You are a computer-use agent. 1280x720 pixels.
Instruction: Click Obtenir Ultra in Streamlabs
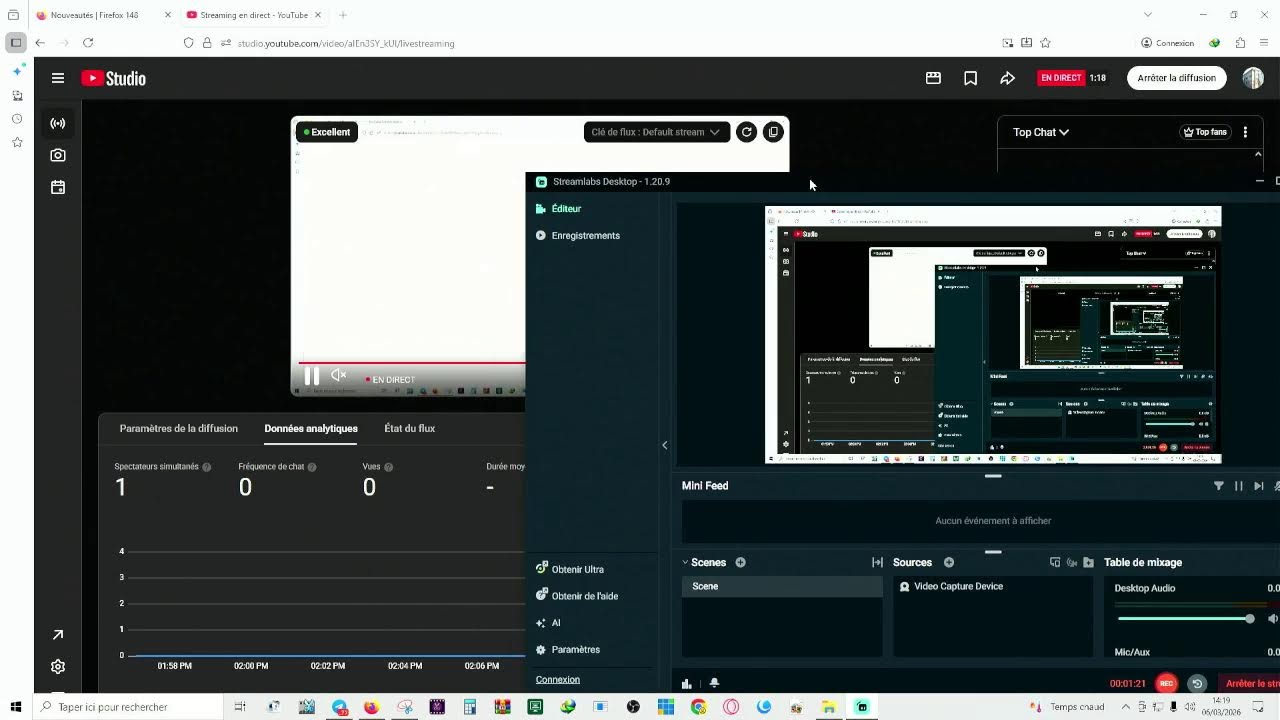point(570,569)
